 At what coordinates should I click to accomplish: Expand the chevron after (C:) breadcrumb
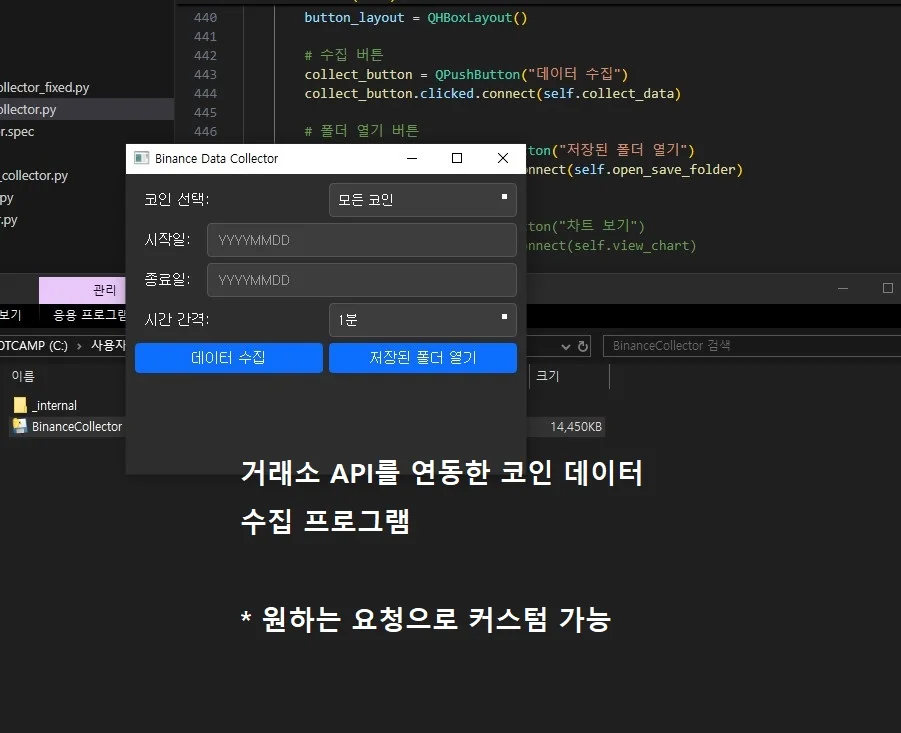[79, 346]
